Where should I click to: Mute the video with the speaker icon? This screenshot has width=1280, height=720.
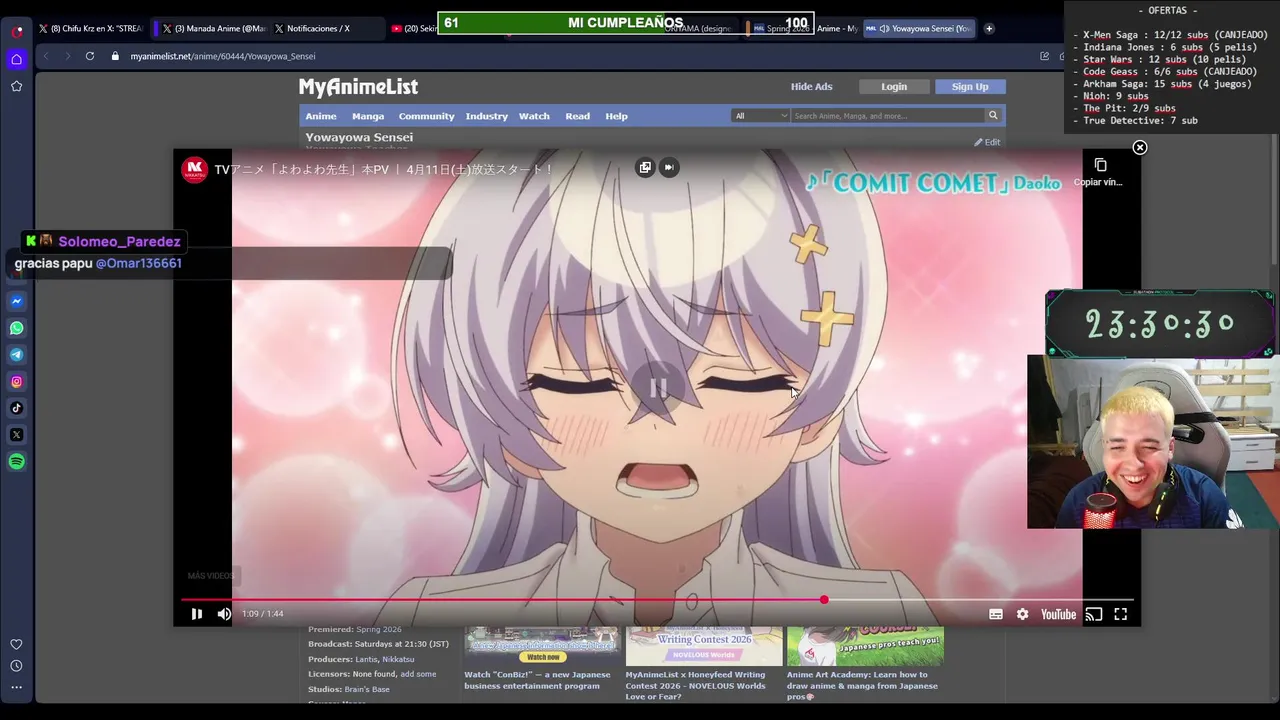(x=224, y=614)
